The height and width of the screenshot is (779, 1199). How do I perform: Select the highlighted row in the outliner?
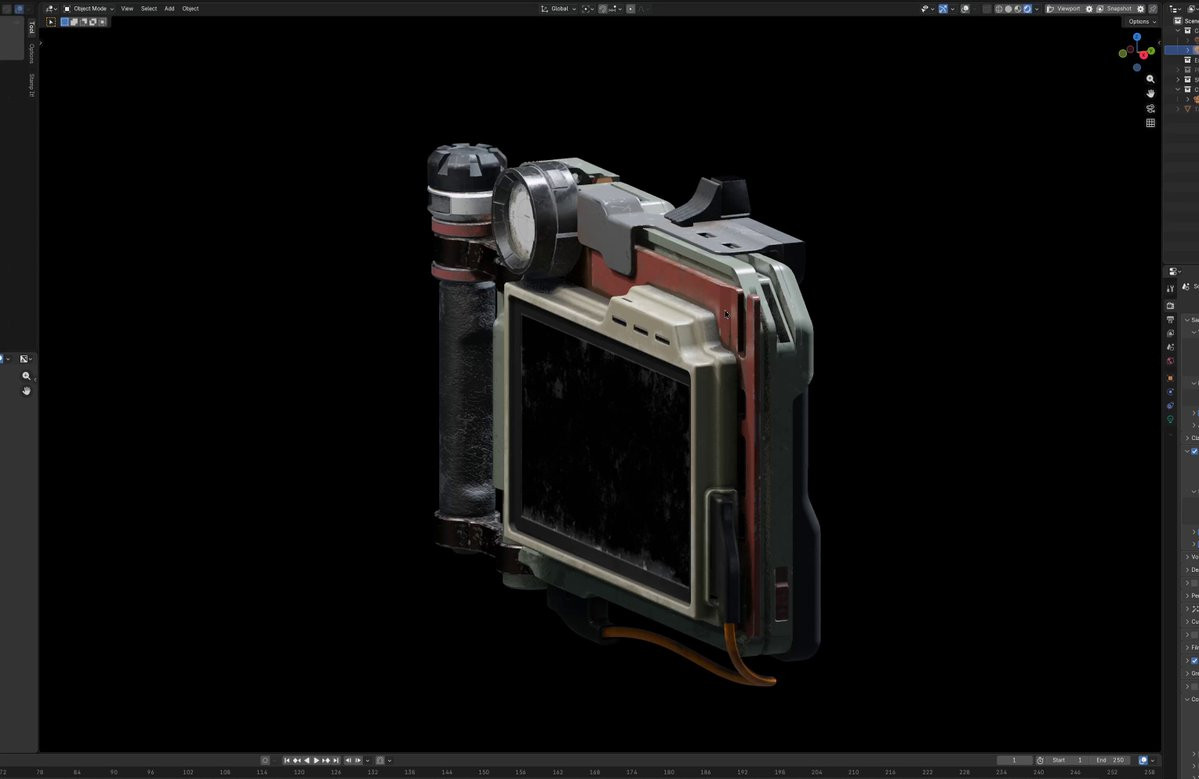(1181, 50)
